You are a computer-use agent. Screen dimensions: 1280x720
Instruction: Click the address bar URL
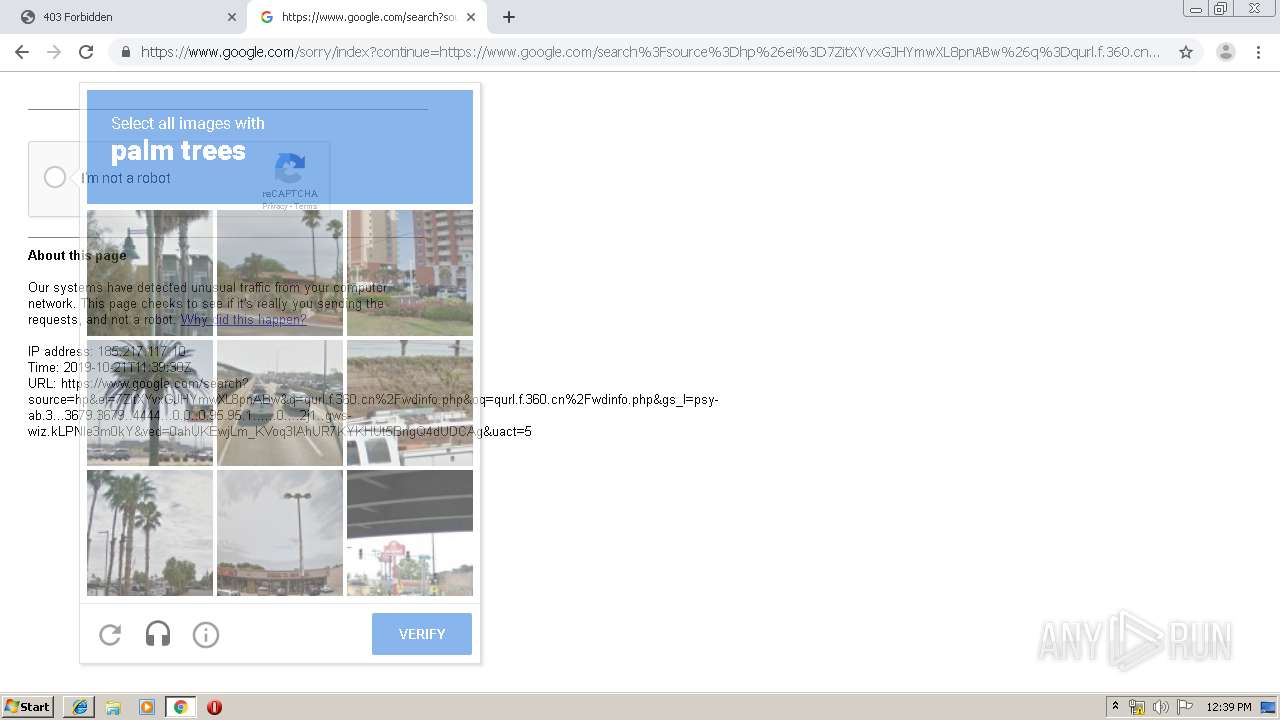point(650,52)
